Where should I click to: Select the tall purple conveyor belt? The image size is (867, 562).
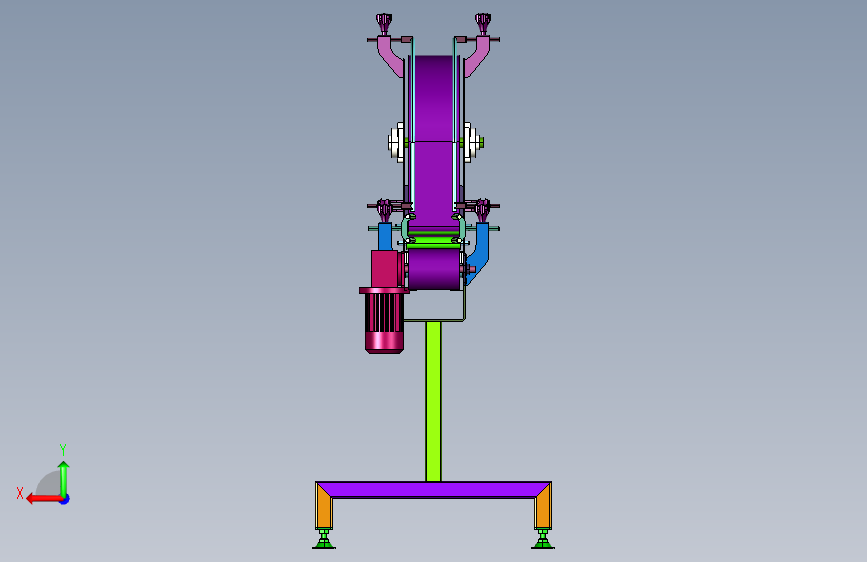[x=434, y=141]
